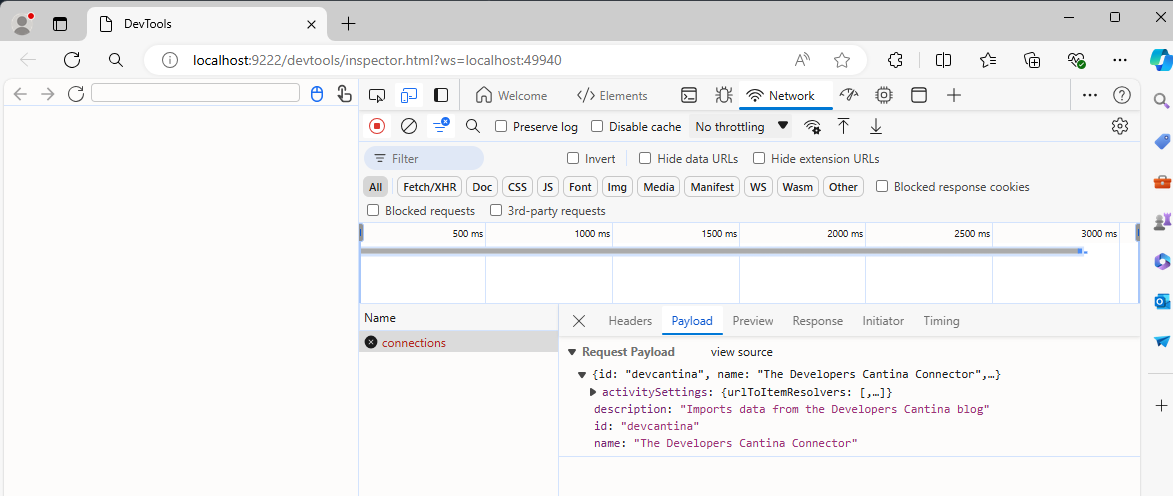Open the Sources bug icon

[x=723, y=95]
